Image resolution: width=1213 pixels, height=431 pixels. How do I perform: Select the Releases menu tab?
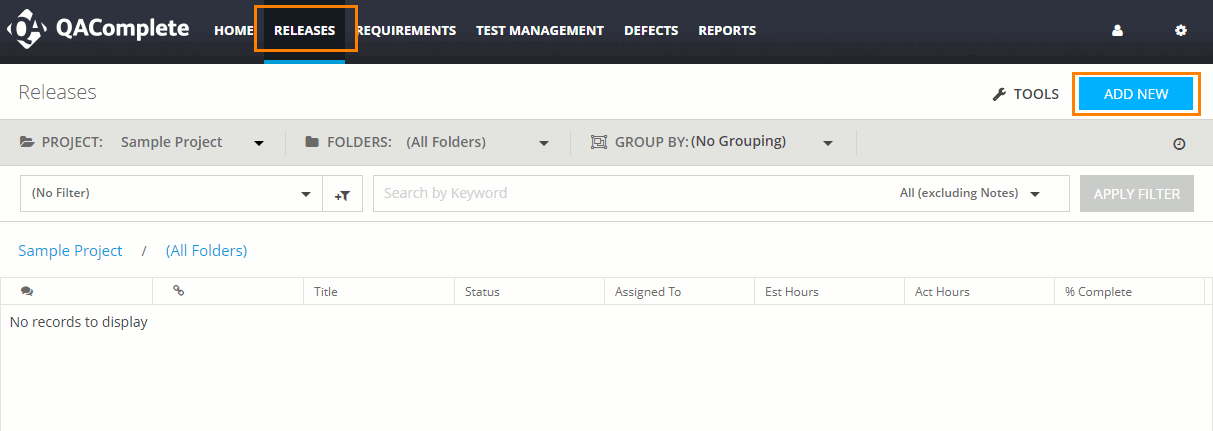pyautogui.click(x=305, y=31)
